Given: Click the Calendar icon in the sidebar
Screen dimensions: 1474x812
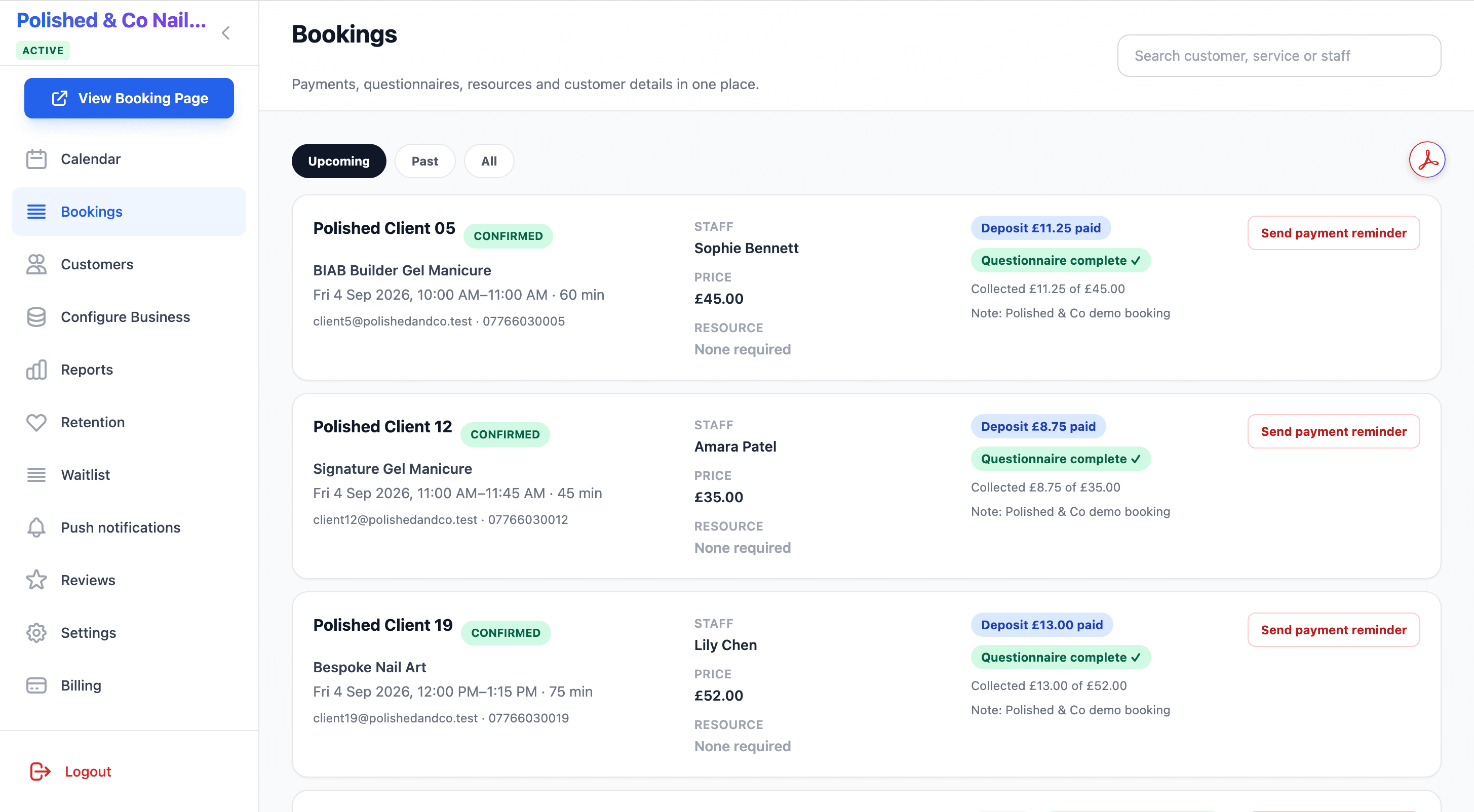Looking at the screenshot, I should click(36, 159).
